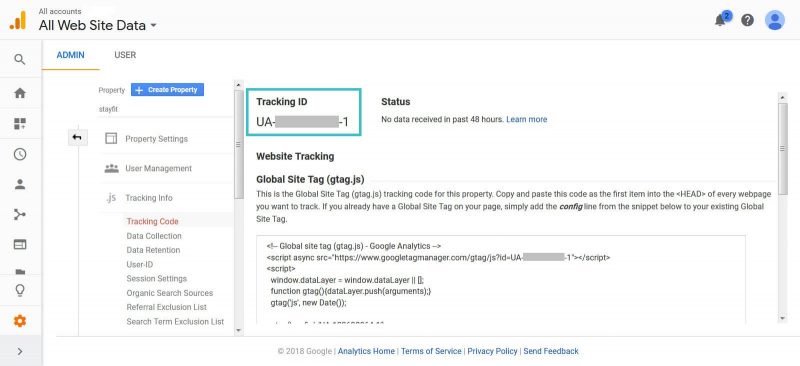Click the Learn more link
Viewport: 800px width, 366px height.
[x=527, y=119]
